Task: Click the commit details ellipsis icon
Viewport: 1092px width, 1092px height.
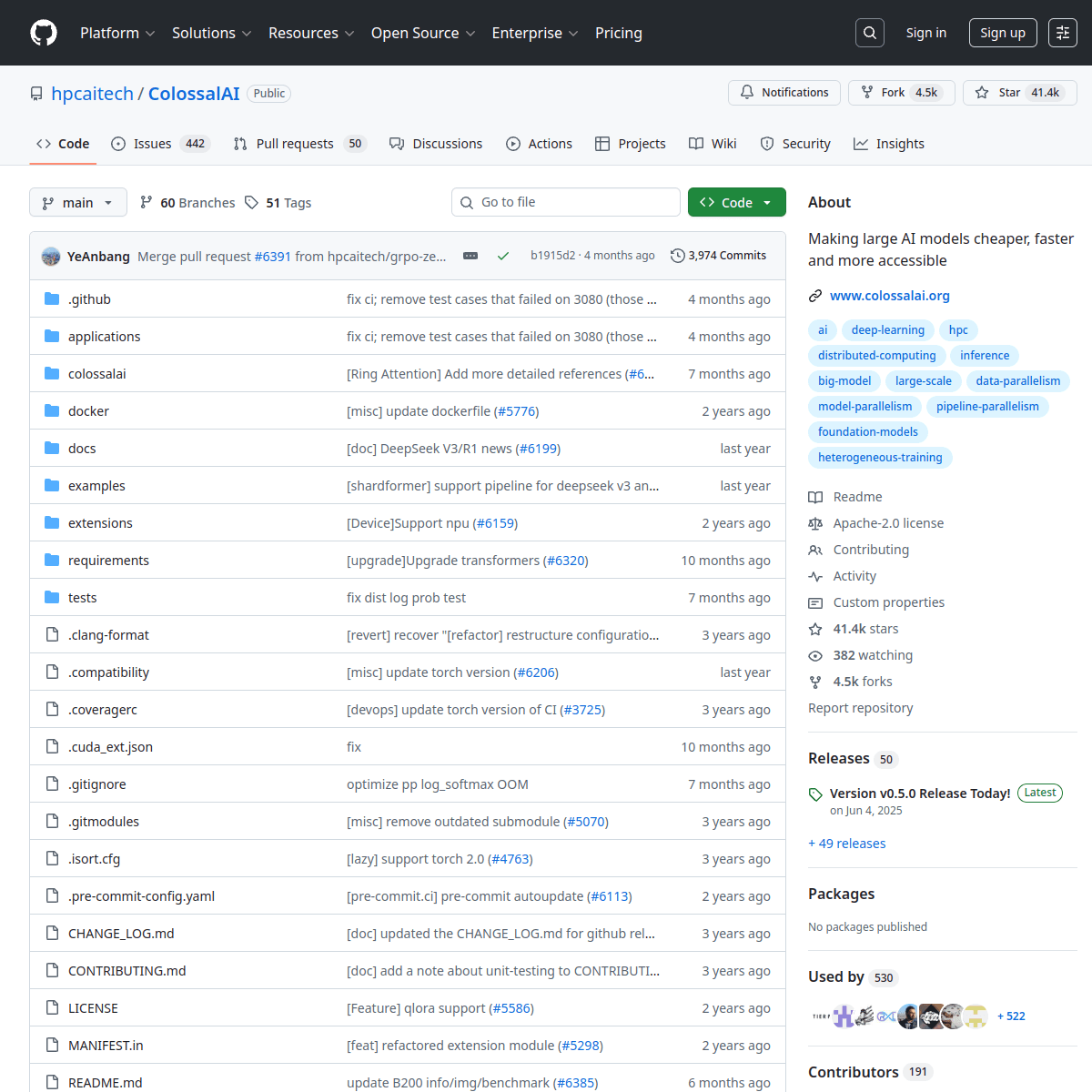Action: point(470,257)
